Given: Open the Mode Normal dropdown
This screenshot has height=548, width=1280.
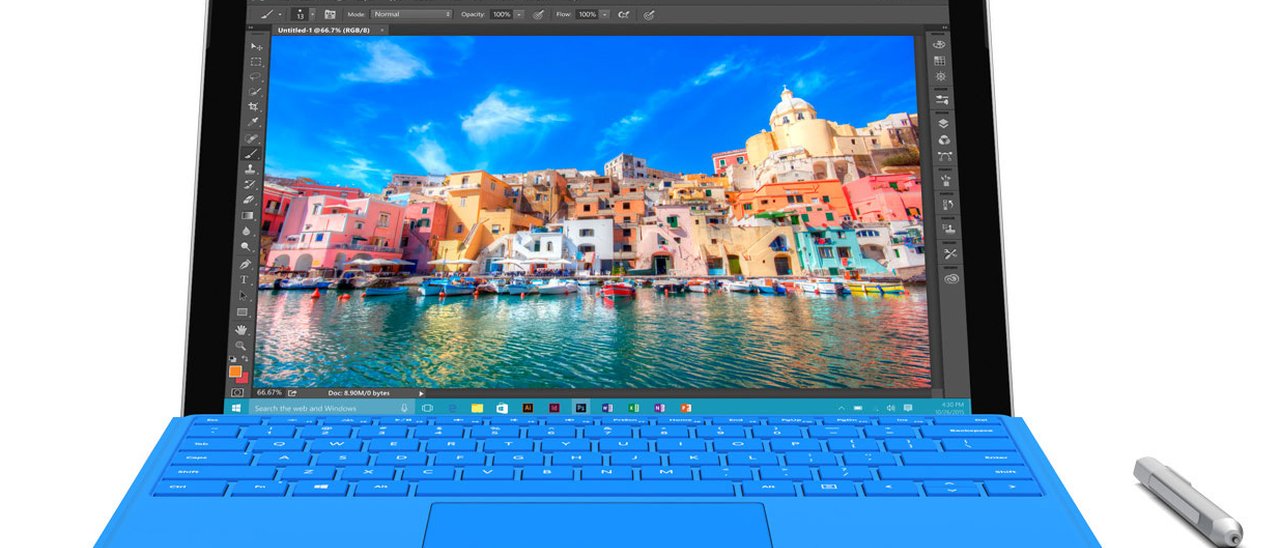Looking at the screenshot, I should point(412,14).
